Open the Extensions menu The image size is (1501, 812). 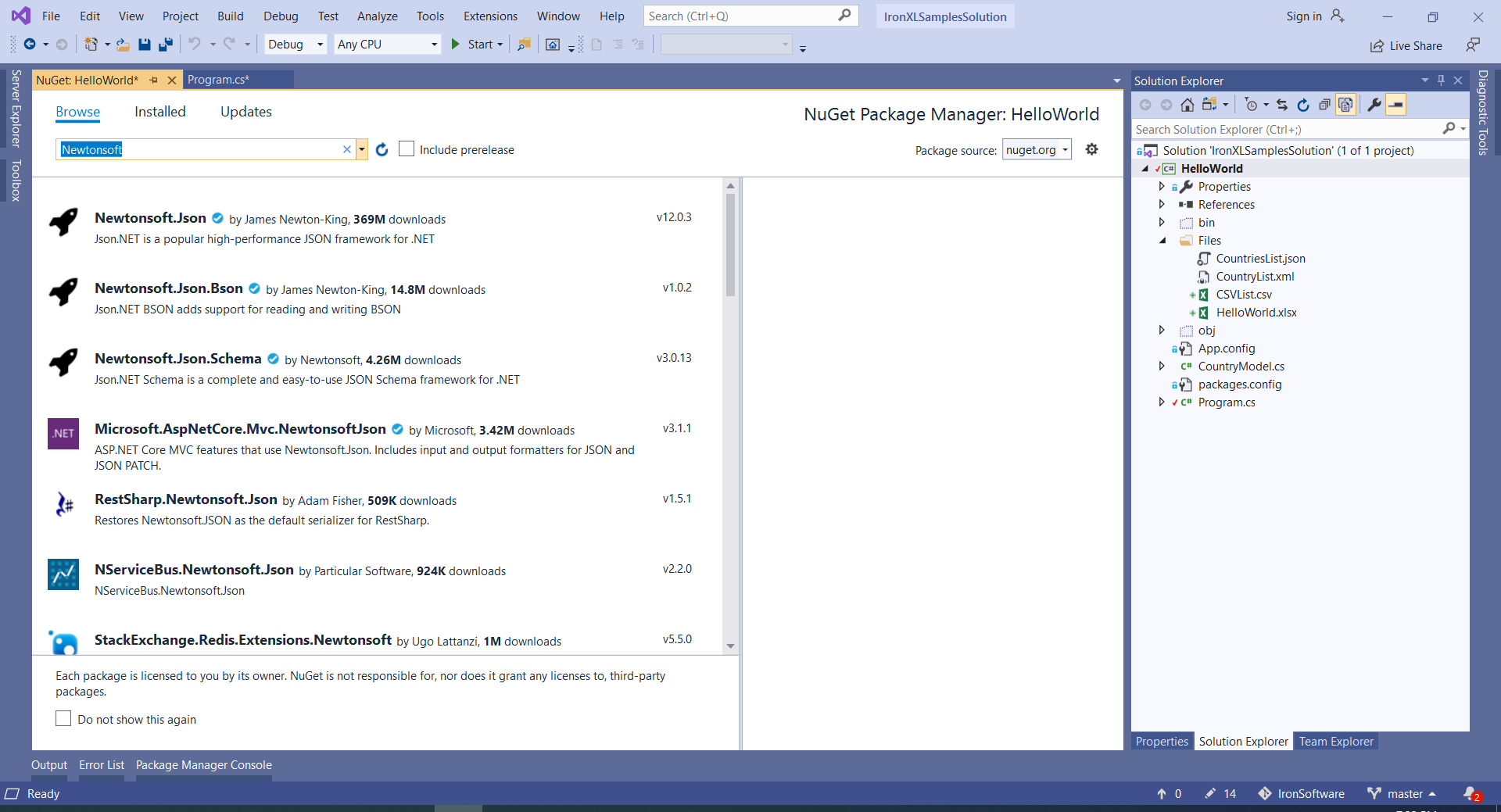490,16
